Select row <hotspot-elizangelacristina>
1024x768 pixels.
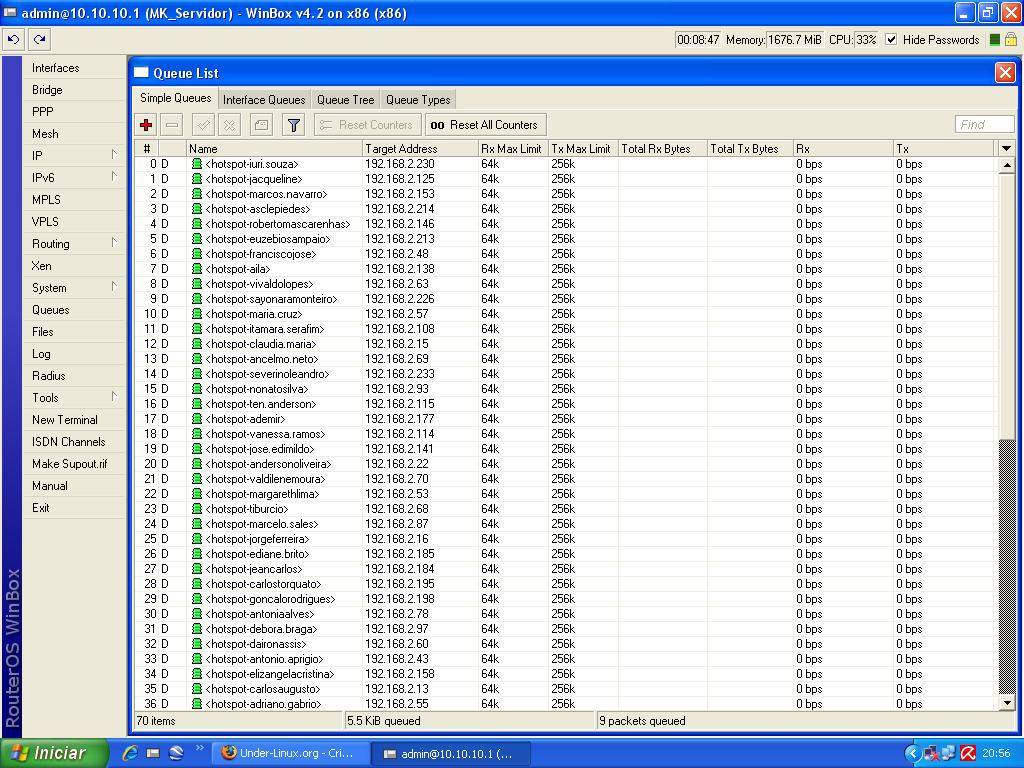[x=566, y=674]
